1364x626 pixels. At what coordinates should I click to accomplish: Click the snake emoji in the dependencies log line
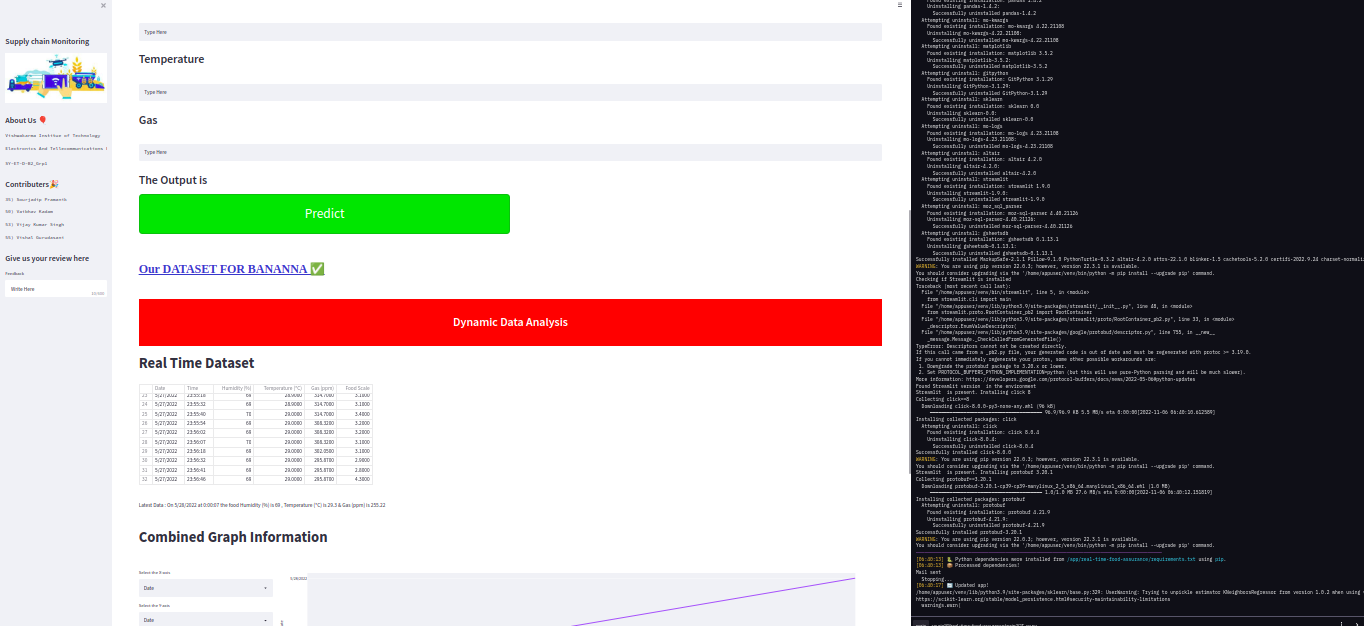click(x=949, y=559)
